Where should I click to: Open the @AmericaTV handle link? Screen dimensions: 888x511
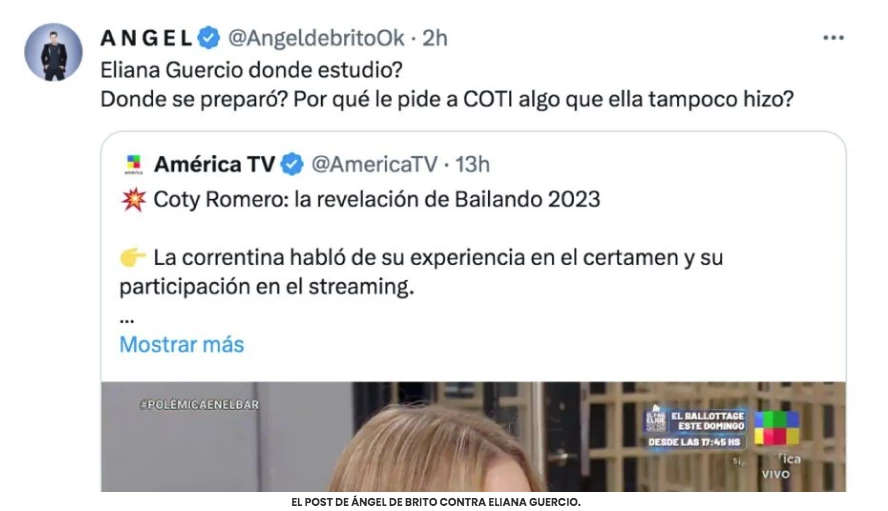point(374,164)
